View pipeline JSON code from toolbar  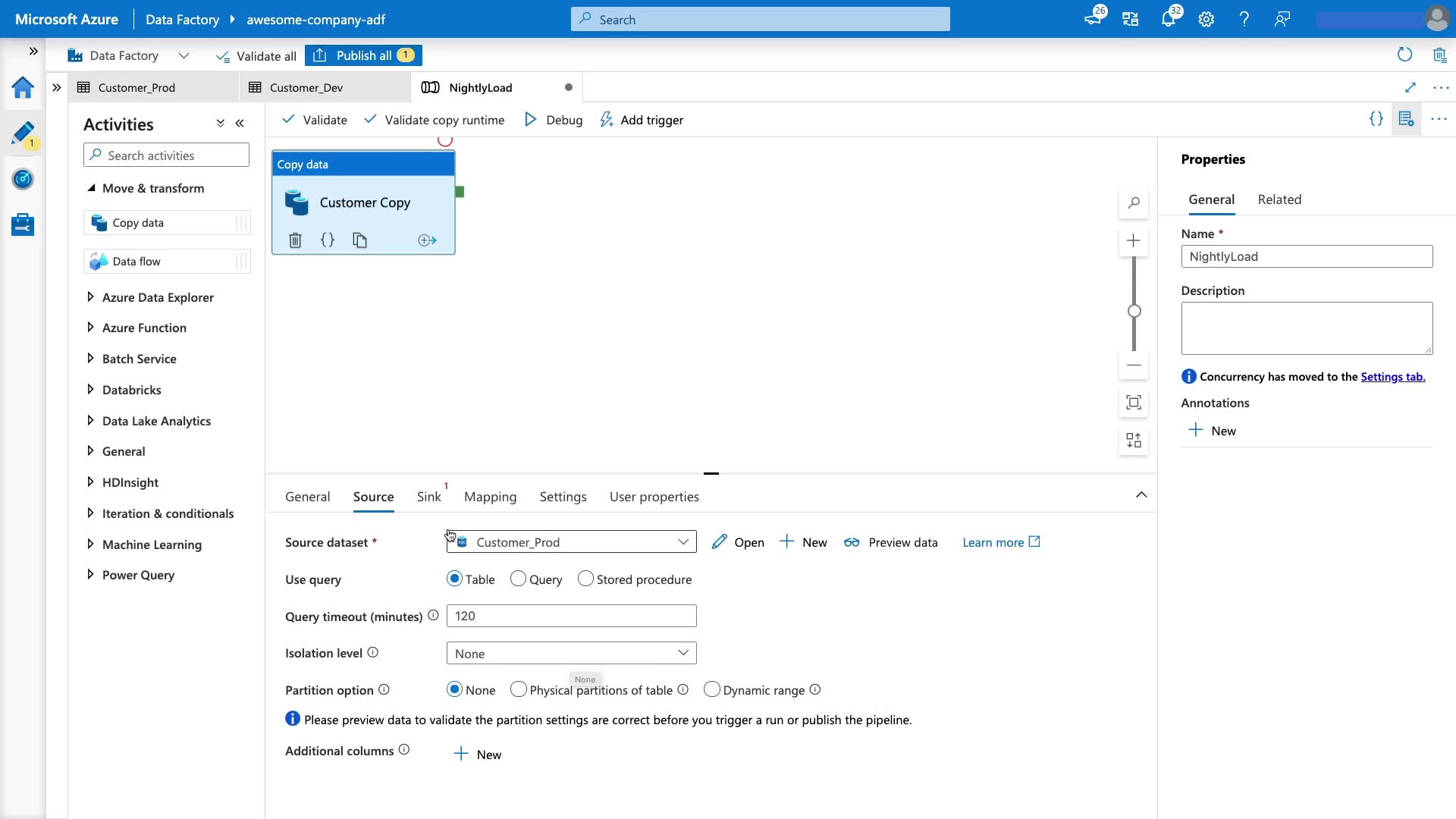[1376, 119]
